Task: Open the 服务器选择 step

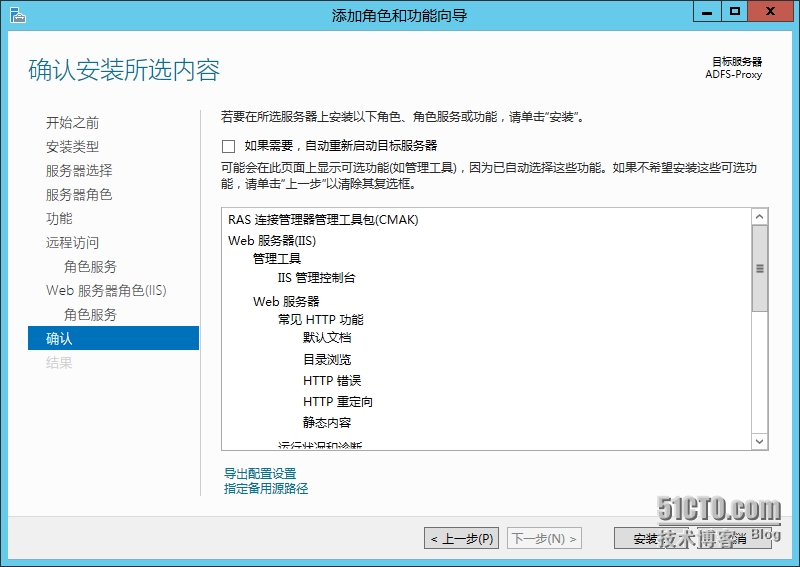Action: pos(79,171)
